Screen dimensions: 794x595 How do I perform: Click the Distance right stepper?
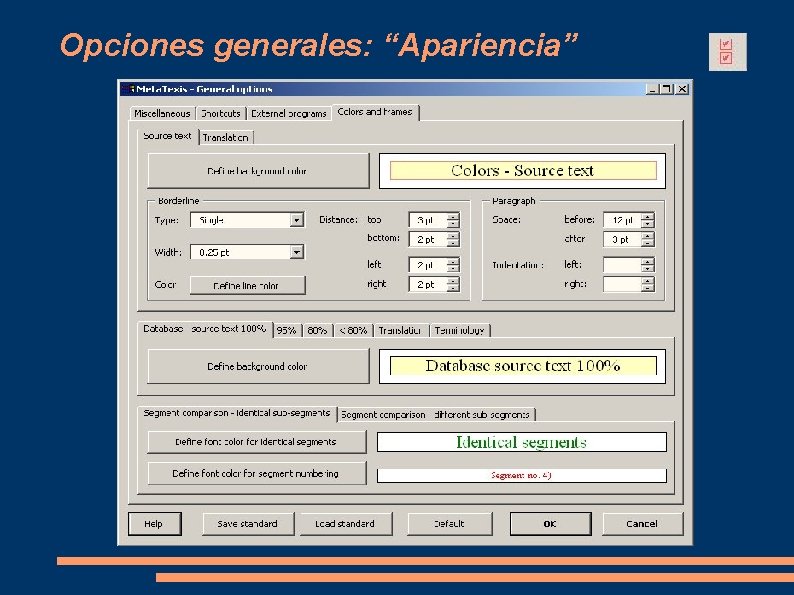453,284
